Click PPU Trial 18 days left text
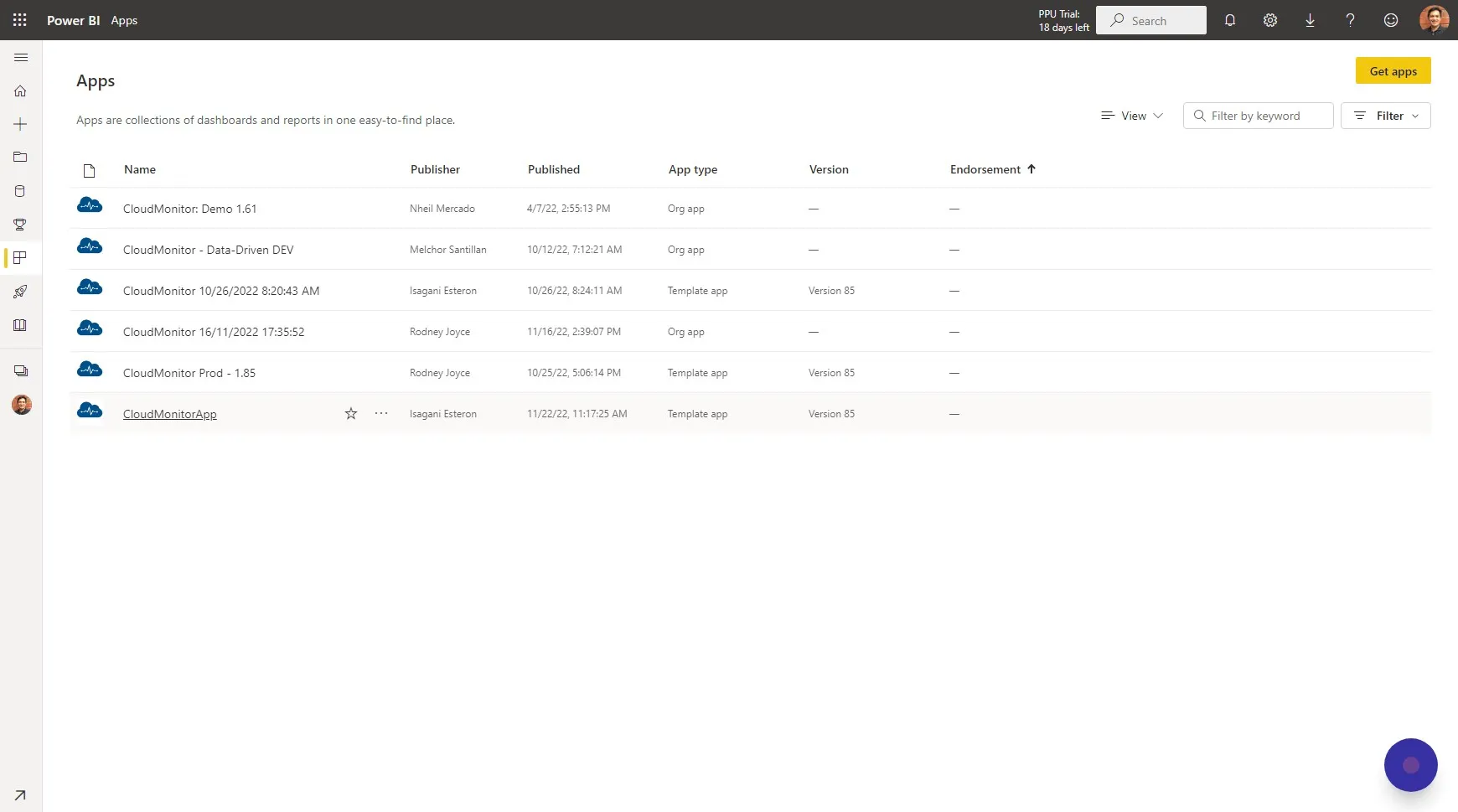This screenshot has height=812, width=1458. click(x=1064, y=20)
